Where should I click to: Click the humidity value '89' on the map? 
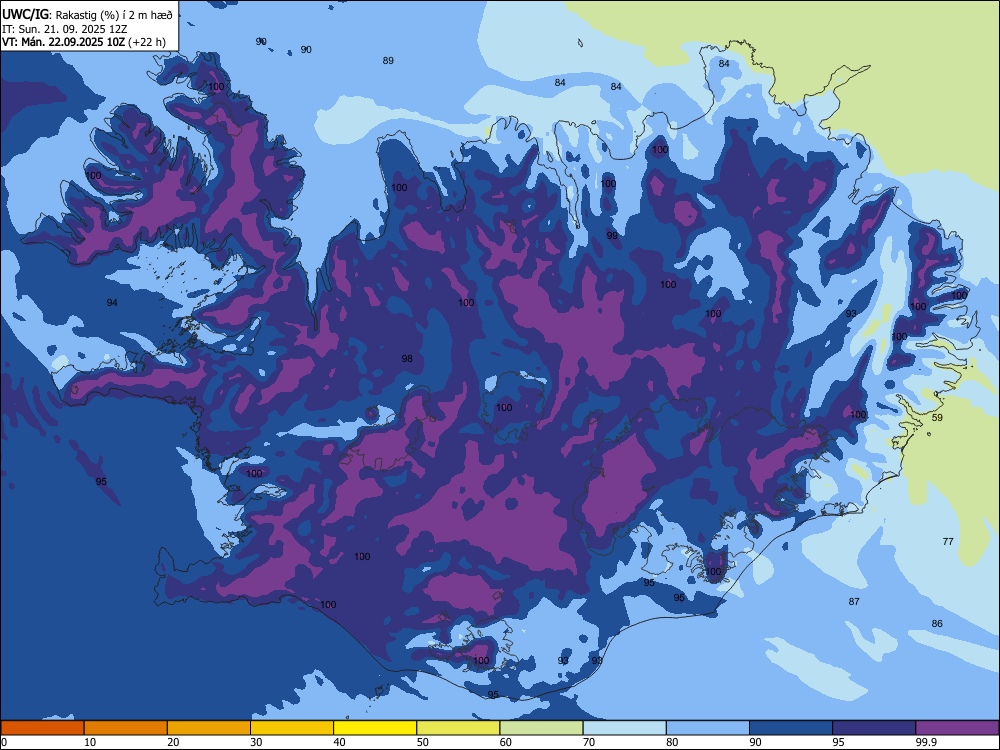388,61
